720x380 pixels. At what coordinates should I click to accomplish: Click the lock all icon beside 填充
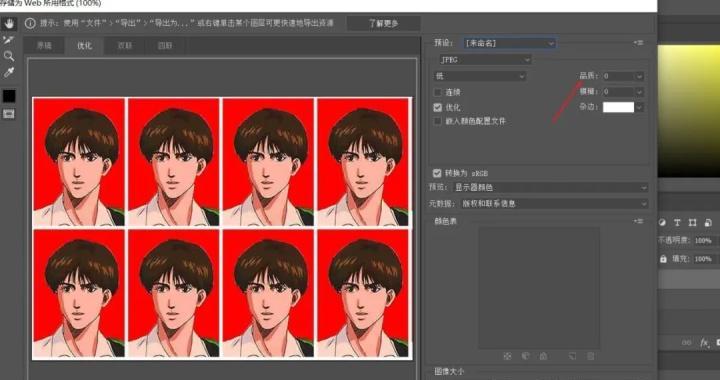pos(663,259)
